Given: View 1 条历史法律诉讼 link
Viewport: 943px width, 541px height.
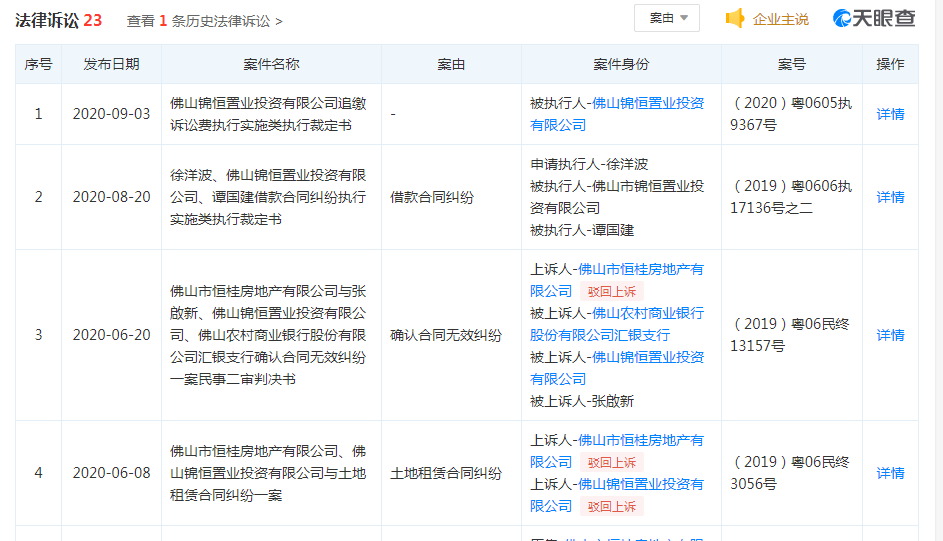Looking at the screenshot, I should tap(204, 21).
